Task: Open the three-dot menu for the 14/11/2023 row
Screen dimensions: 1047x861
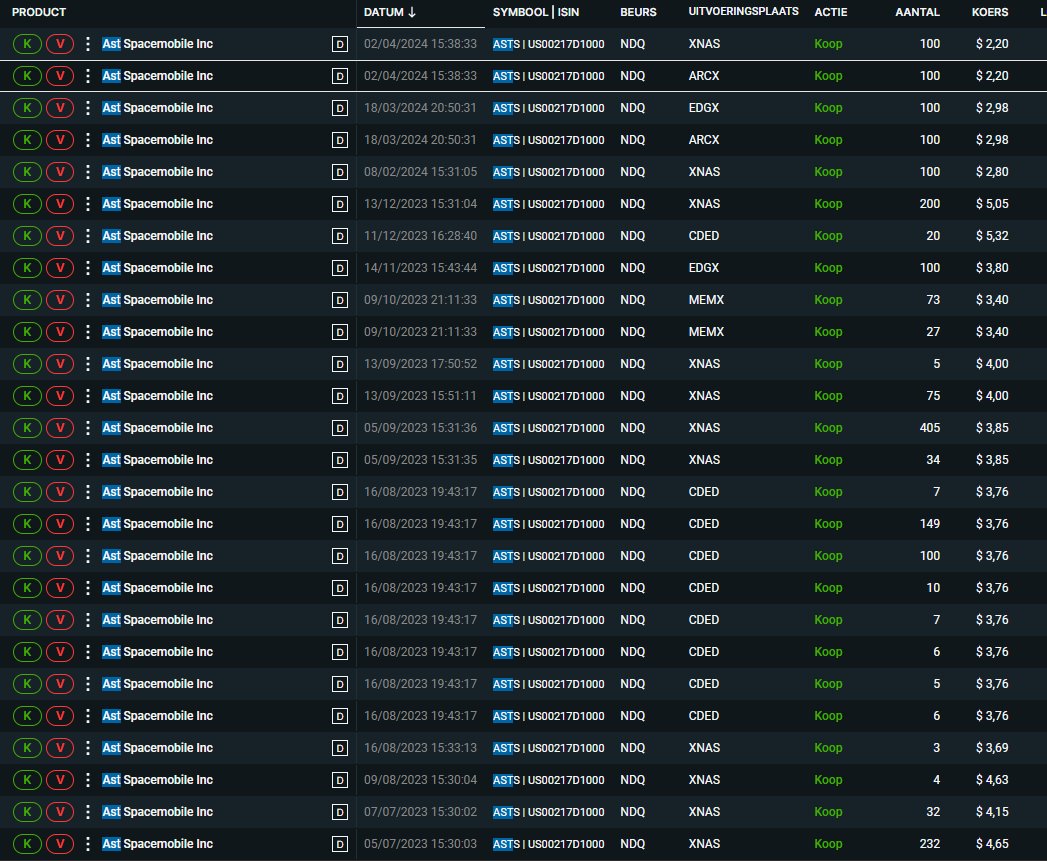Action: [x=87, y=269]
